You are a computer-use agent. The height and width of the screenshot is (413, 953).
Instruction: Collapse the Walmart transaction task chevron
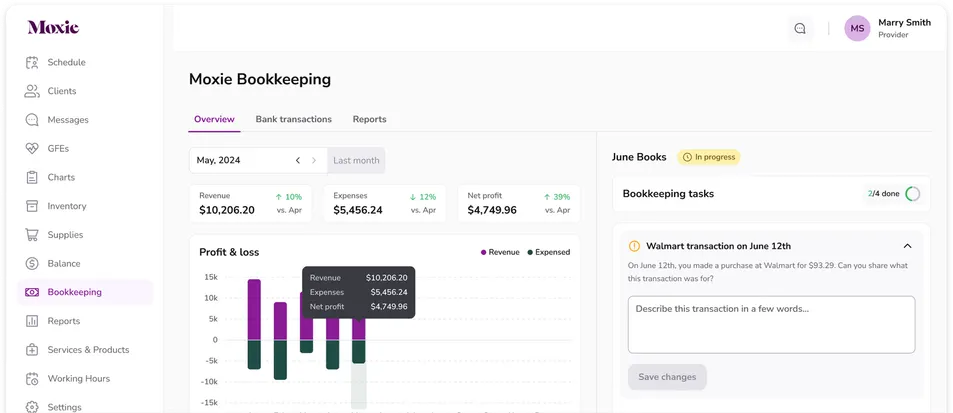click(x=907, y=246)
